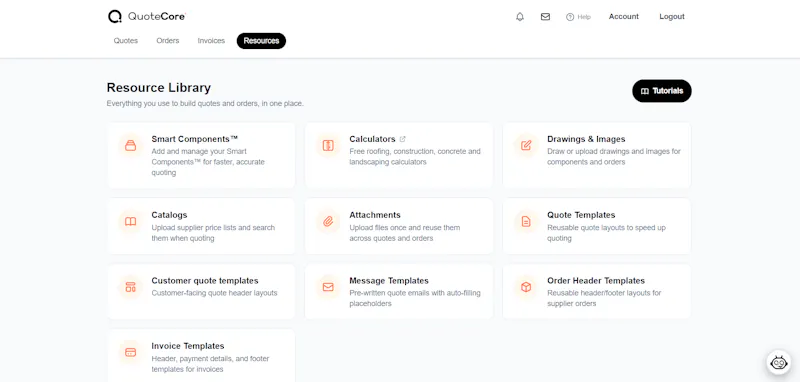Open the Account menu
Screen dimensions: 800x382
pos(623,17)
